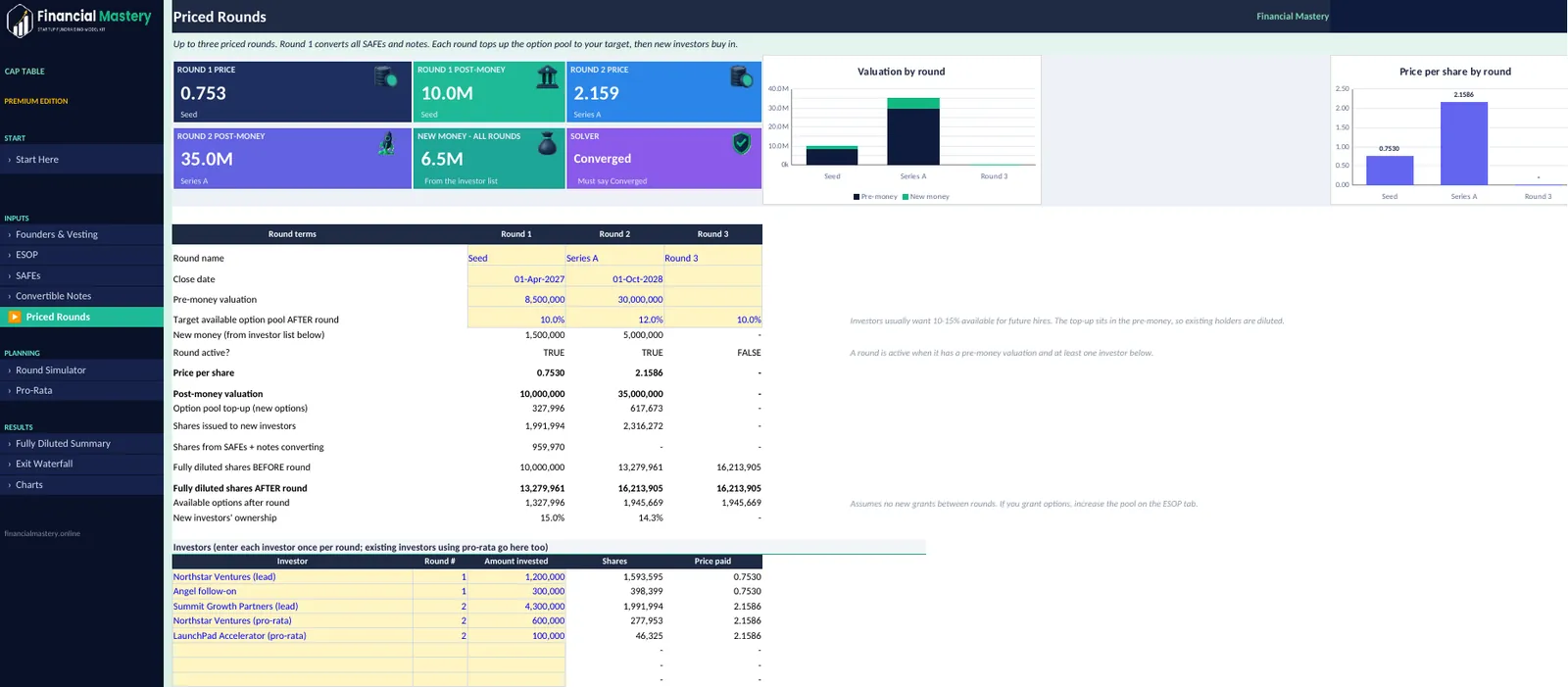Click the money bag icon on New Money card

(548, 143)
